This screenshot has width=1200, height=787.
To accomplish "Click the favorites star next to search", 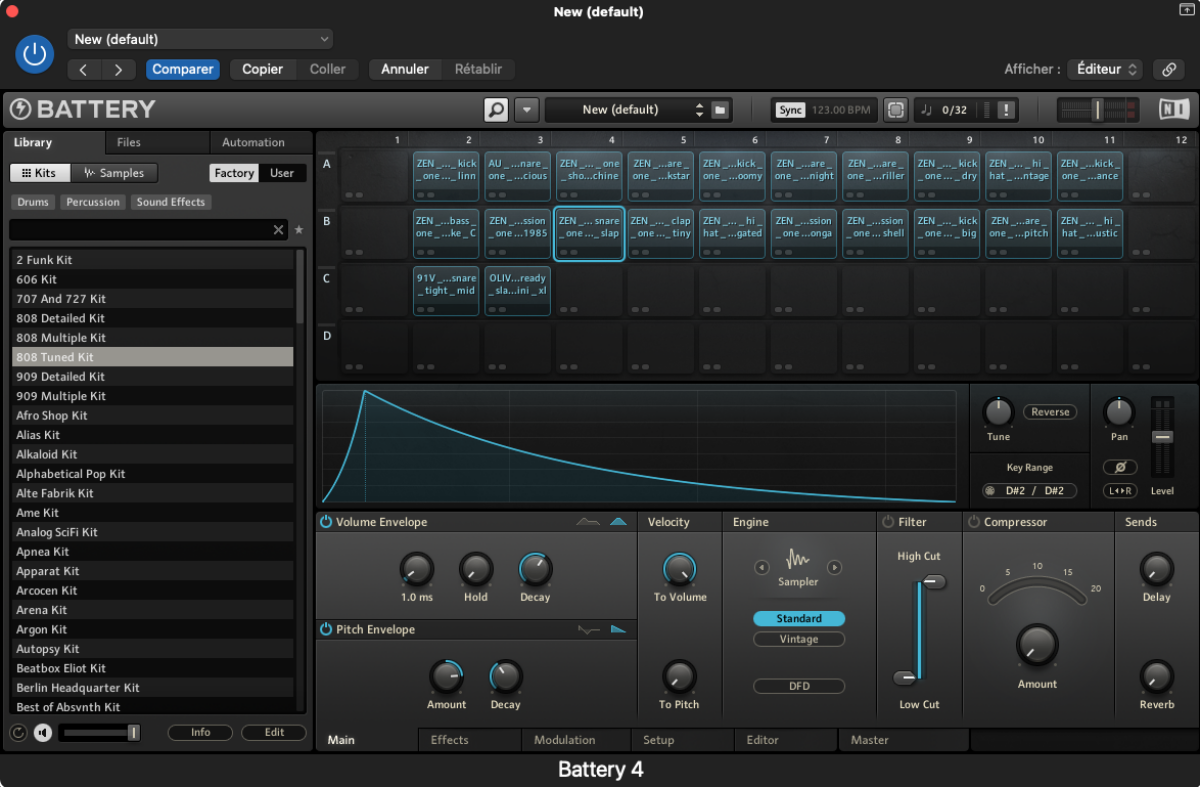I will pos(298,230).
